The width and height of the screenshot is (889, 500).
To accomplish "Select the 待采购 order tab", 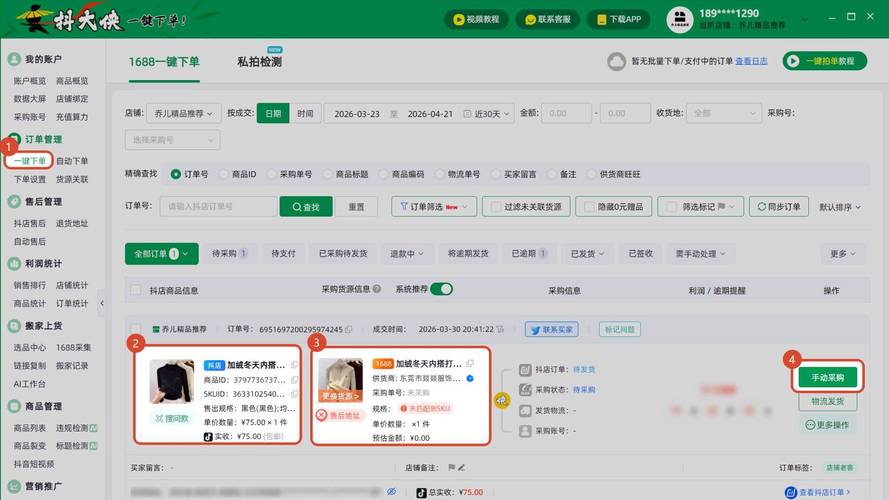I will coord(229,254).
